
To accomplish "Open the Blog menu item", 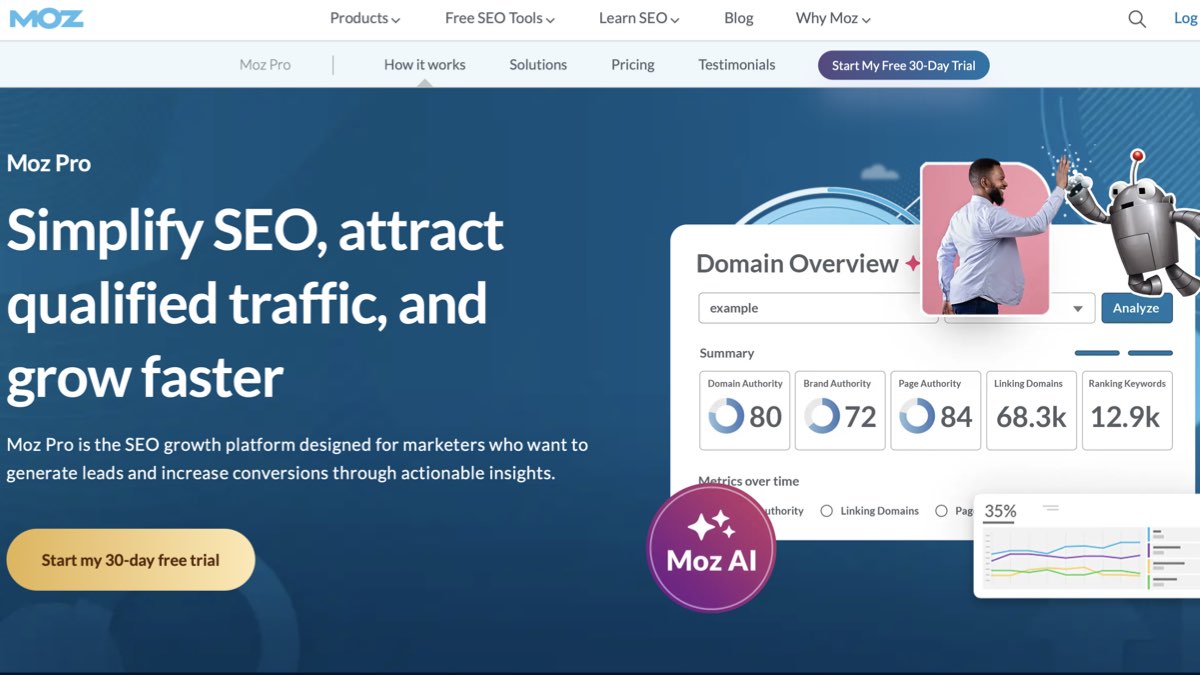I will 738,17.
